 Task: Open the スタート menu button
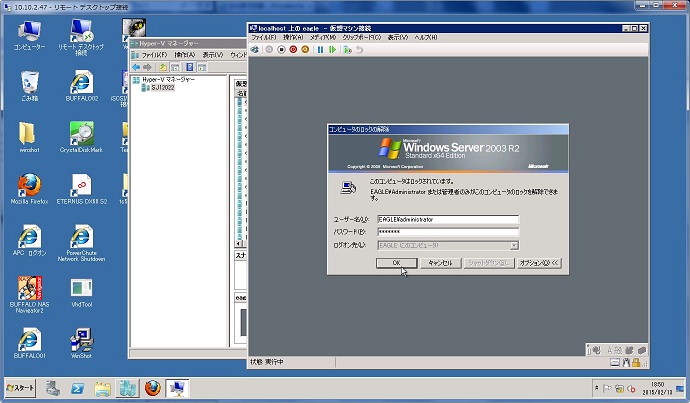(x=21, y=388)
